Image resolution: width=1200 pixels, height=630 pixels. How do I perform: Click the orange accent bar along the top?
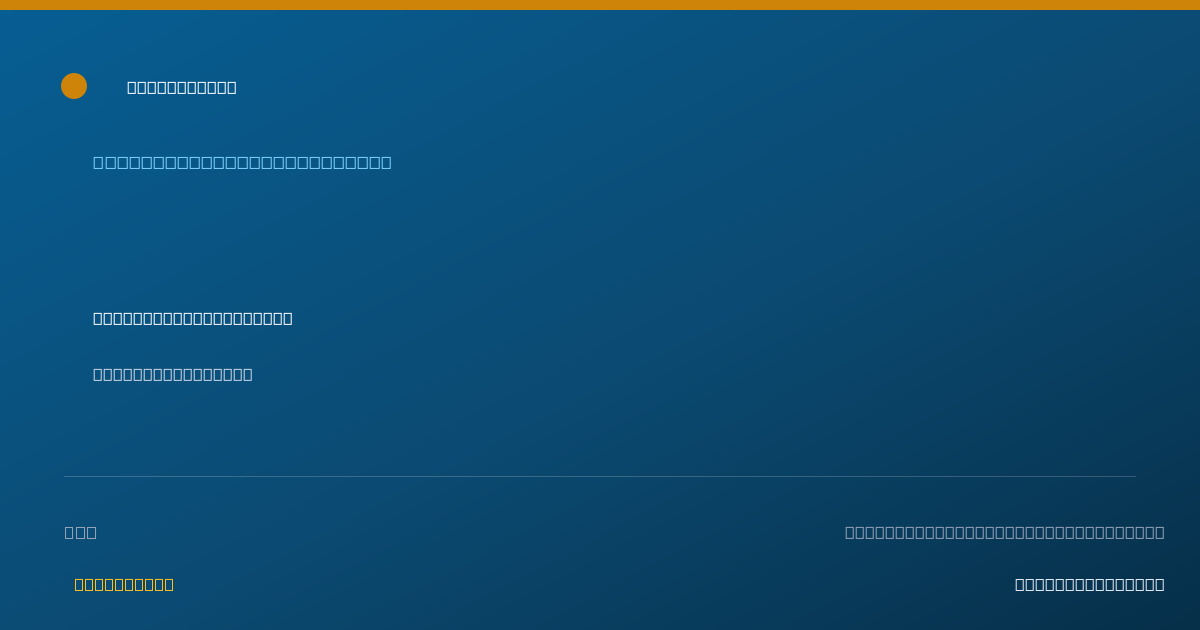[x=600, y=5]
